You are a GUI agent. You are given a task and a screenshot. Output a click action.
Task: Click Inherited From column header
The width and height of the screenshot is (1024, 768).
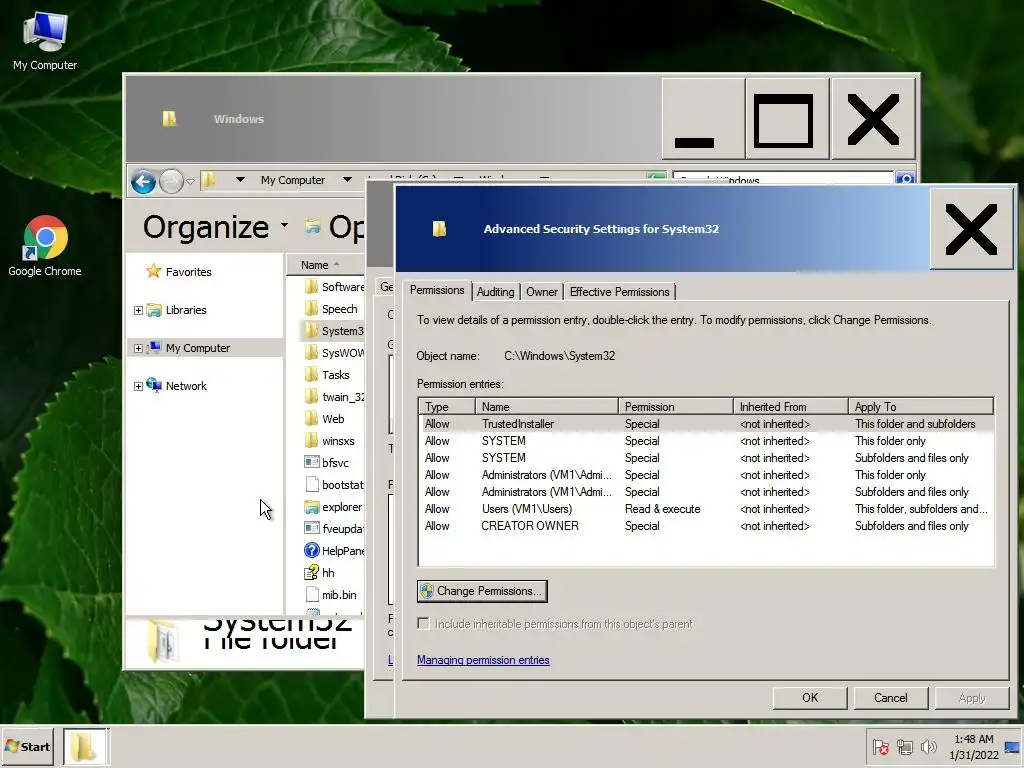[x=790, y=407]
